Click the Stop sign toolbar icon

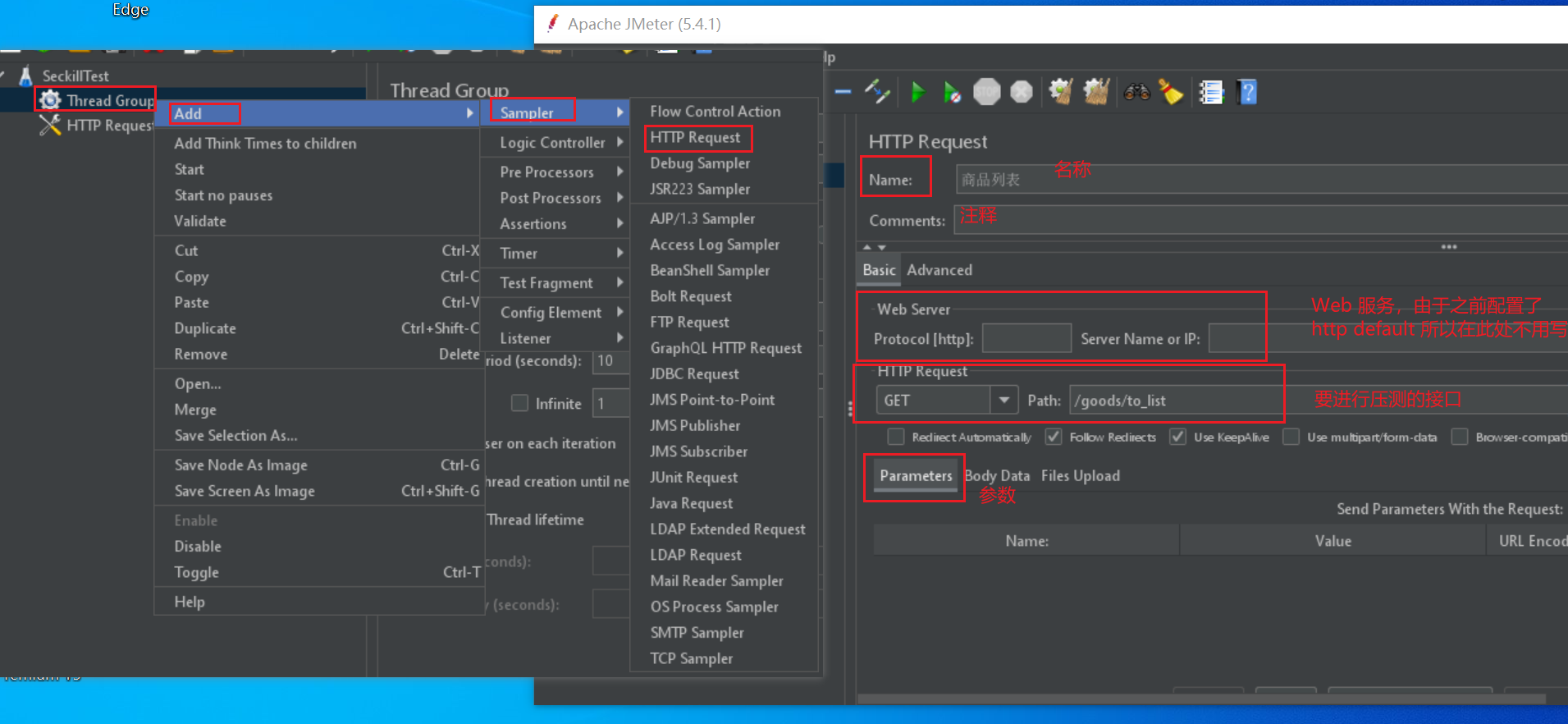(x=987, y=92)
